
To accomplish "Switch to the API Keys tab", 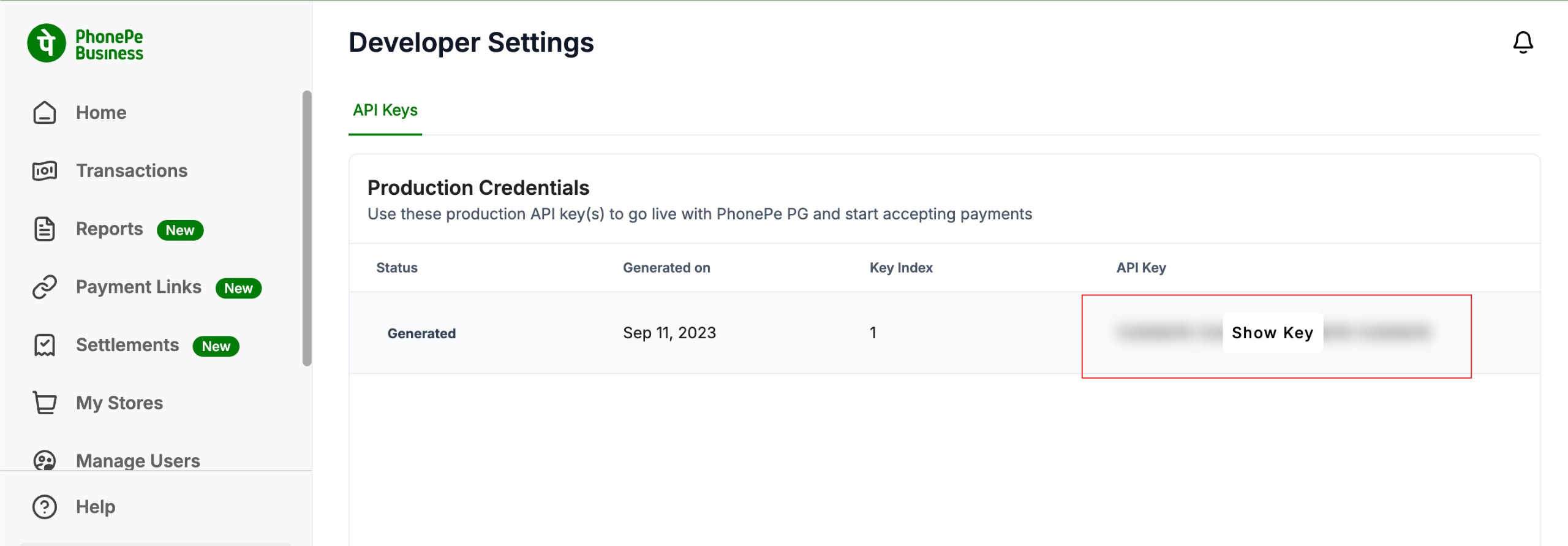I will tap(385, 110).
